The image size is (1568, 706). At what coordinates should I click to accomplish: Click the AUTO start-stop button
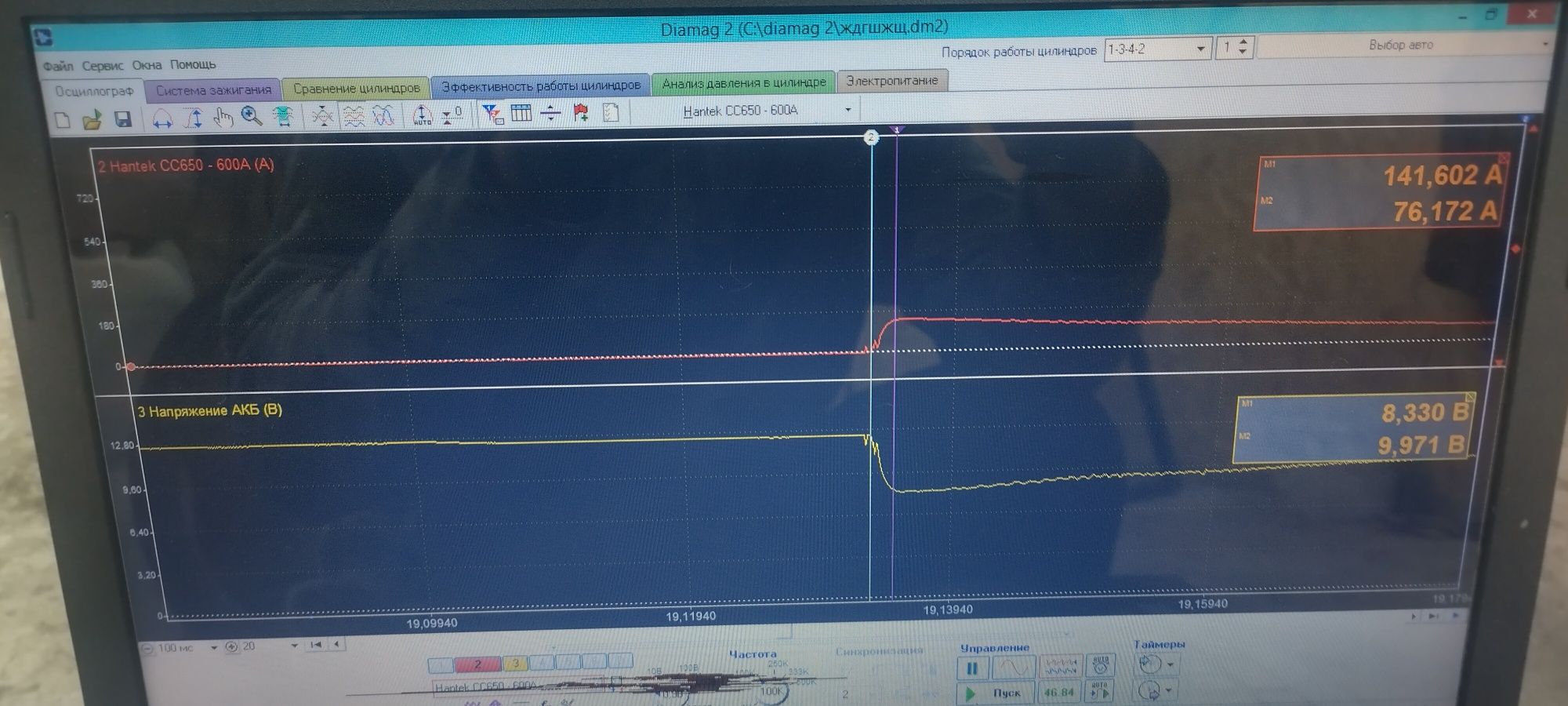click(1100, 691)
